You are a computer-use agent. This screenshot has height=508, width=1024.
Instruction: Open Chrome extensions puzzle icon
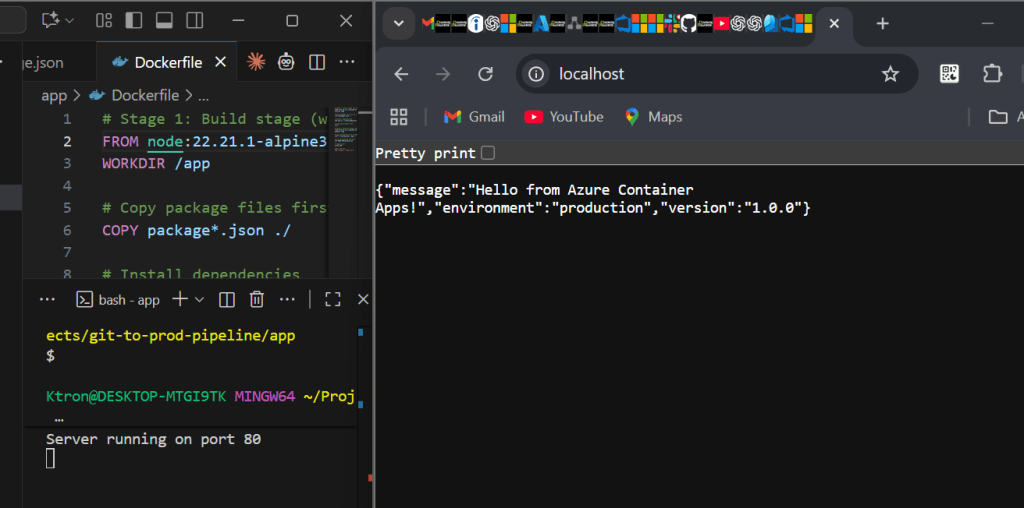(x=992, y=74)
